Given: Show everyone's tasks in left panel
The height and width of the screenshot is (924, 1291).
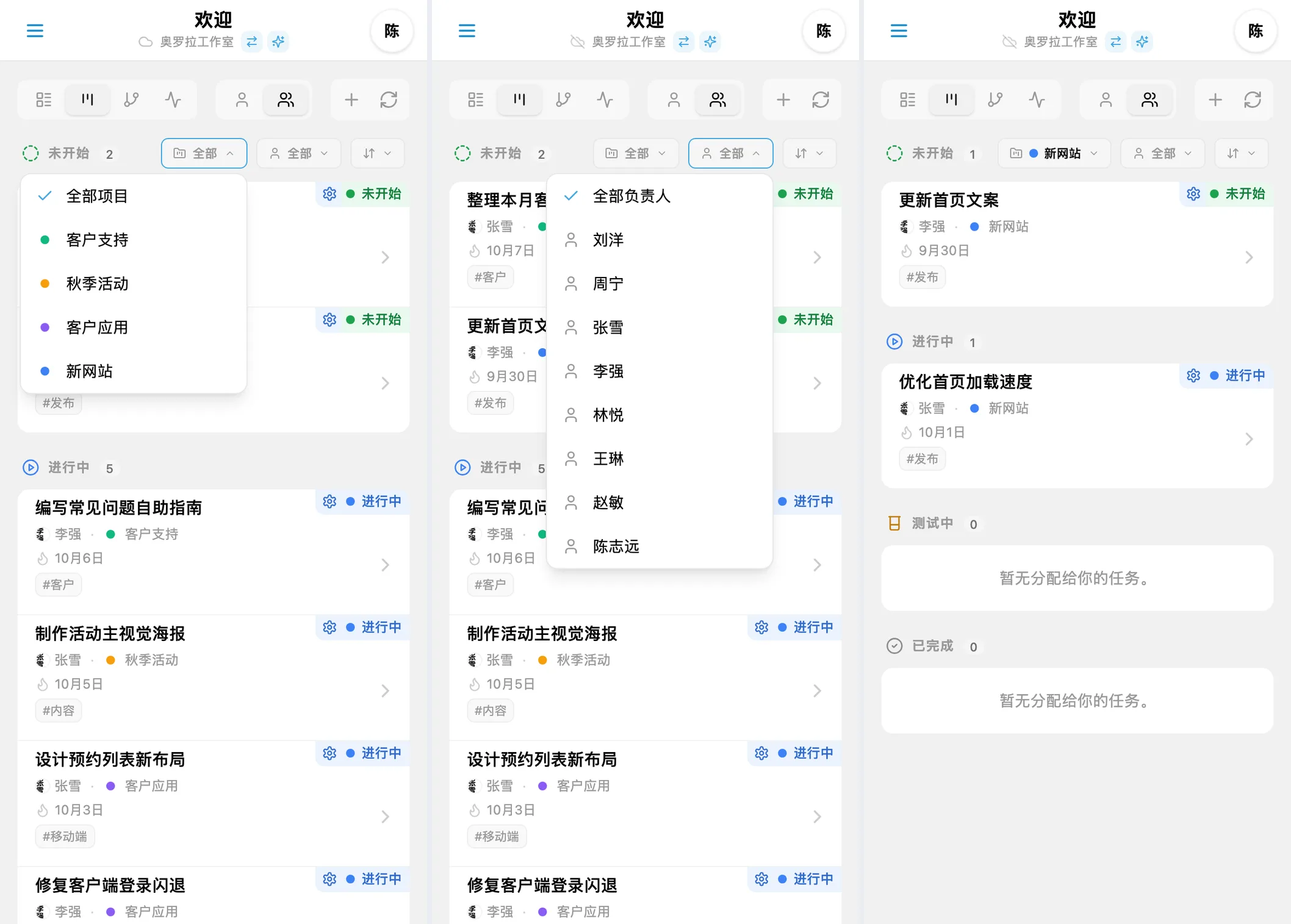Looking at the screenshot, I should pos(286,99).
